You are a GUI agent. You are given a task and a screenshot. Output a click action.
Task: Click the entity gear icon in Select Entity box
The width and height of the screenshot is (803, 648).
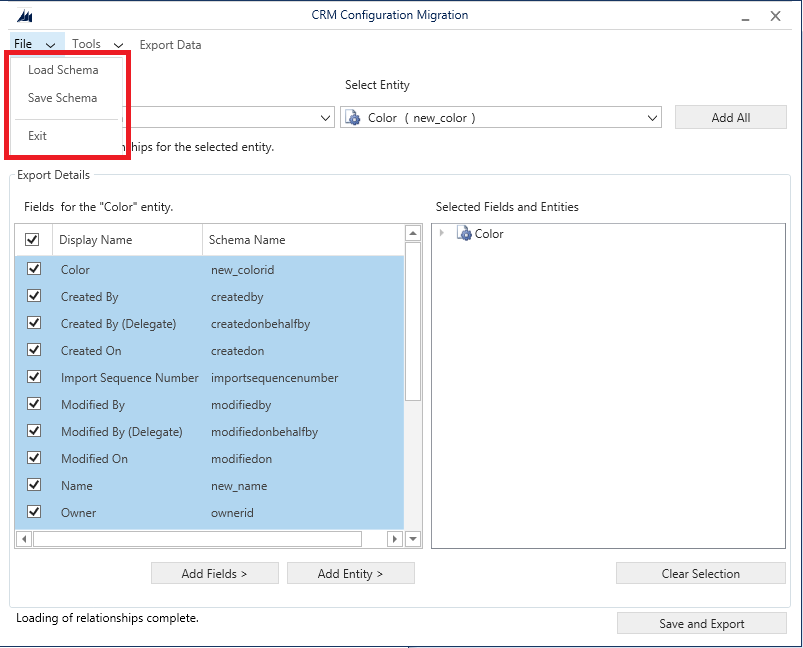353,118
